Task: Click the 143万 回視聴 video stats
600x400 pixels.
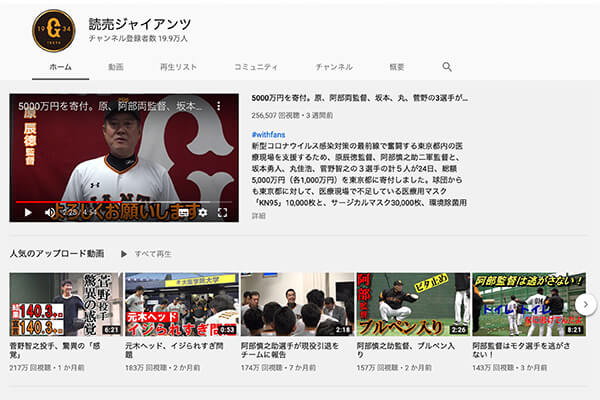Action: pos(510,368)
